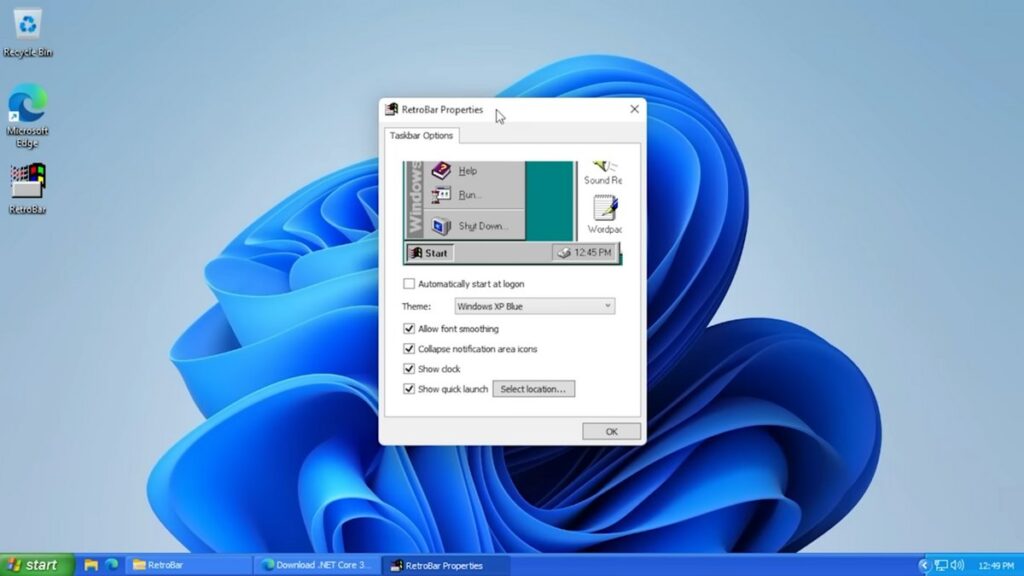
Task: Open the Theme dropdown list
Action: point(534,306)
